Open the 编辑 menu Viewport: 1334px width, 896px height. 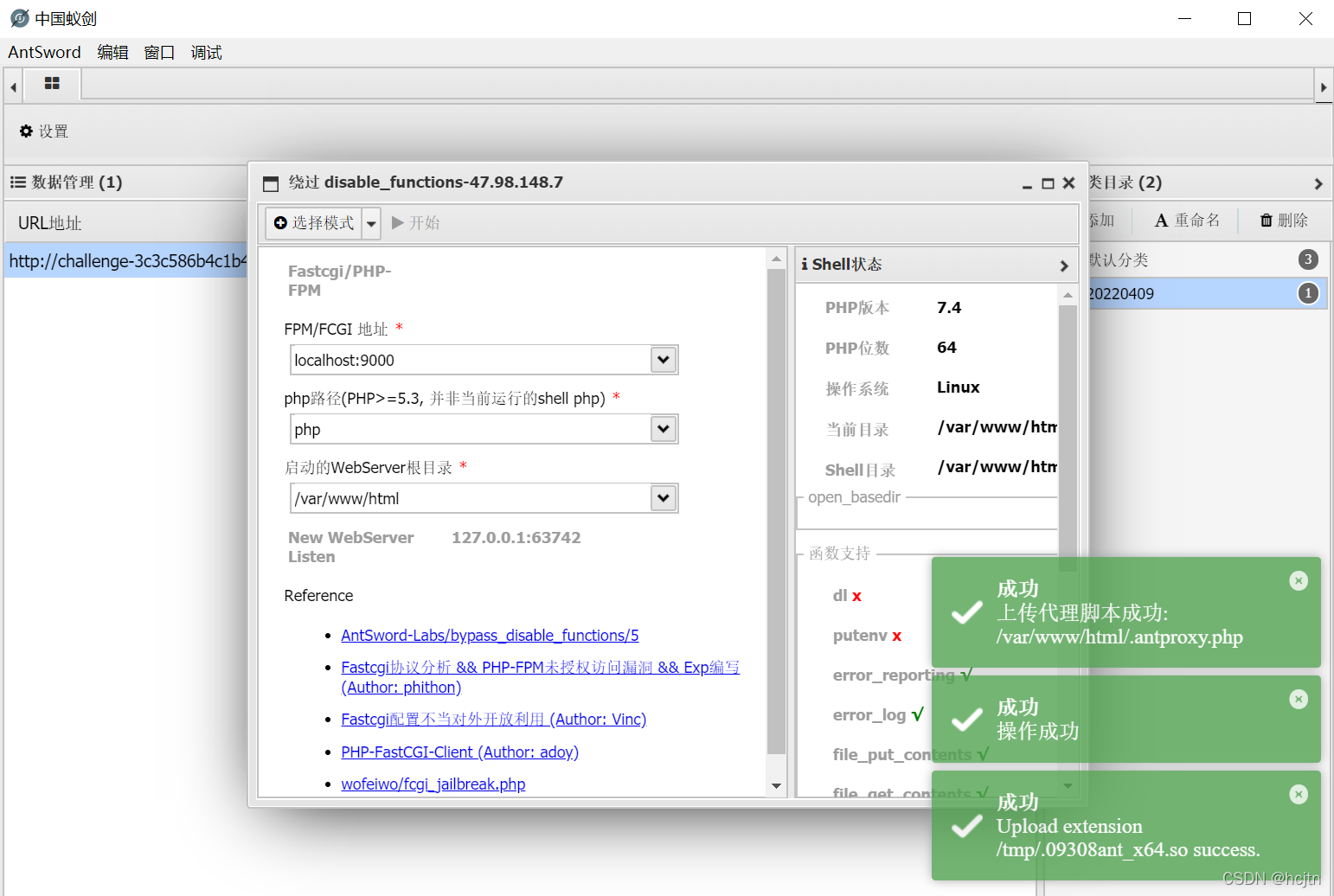(112, 53)
